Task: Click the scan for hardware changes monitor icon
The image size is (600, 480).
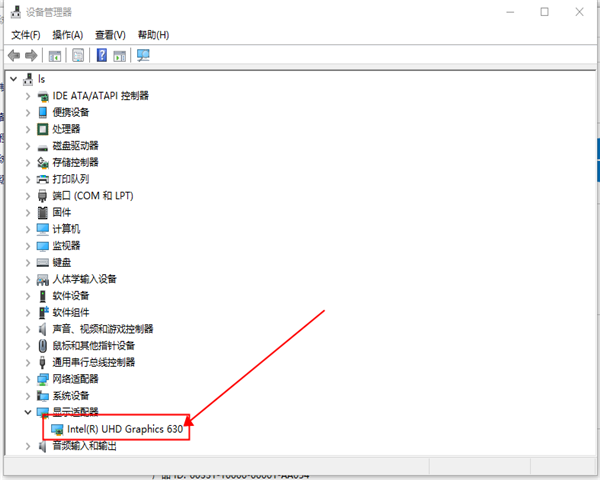Action: [x=143, y=55]
